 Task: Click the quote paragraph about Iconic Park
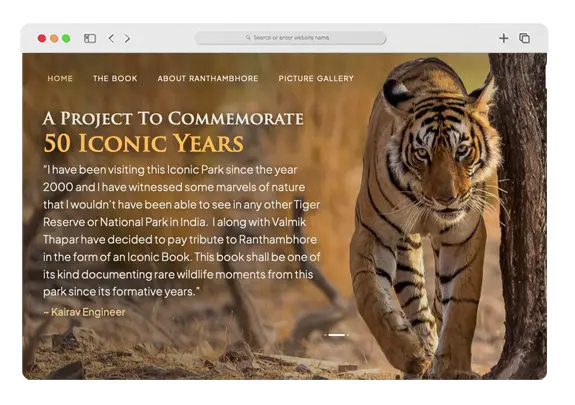pyautogui.click(x=182, y=231)
